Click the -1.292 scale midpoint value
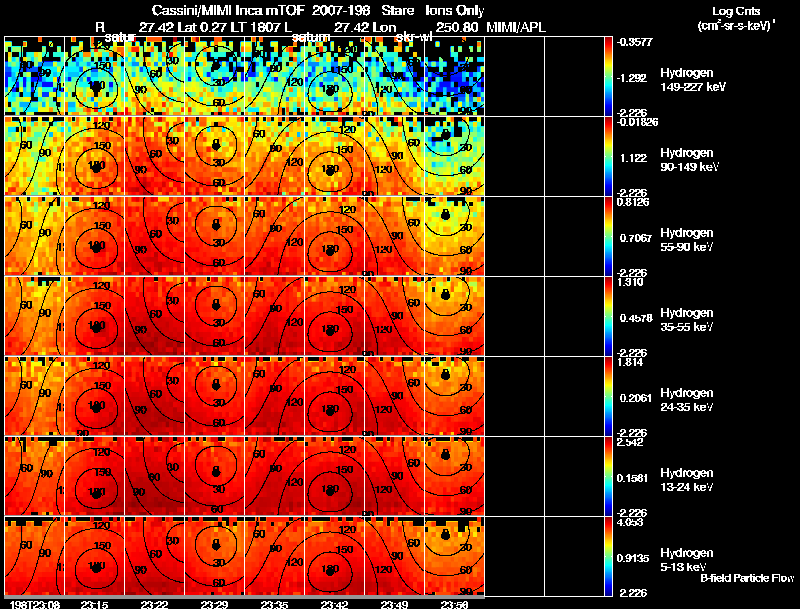800x609 pixels. tap(632, 78)
